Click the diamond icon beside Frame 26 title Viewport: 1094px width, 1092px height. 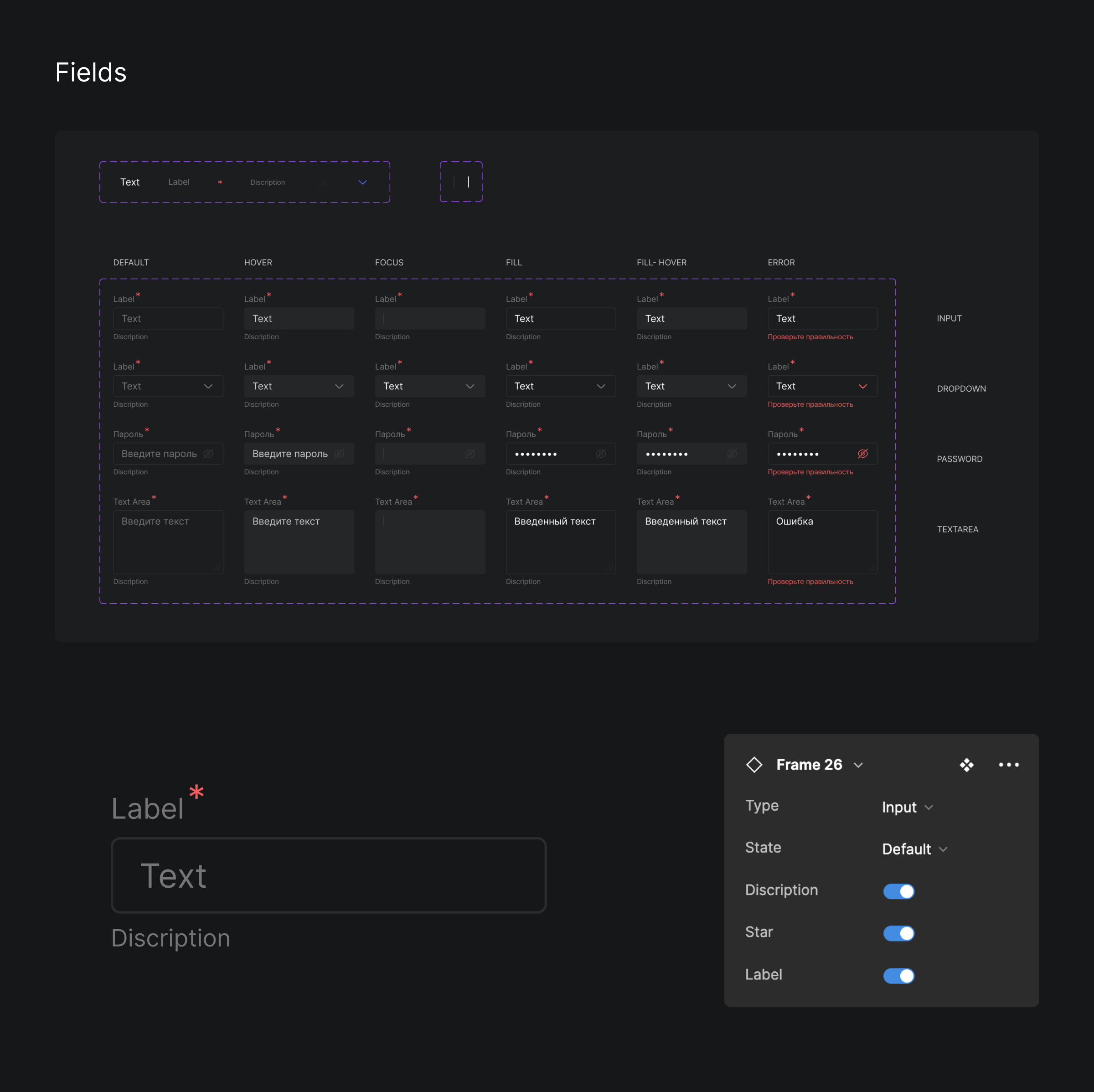point(754,765)
